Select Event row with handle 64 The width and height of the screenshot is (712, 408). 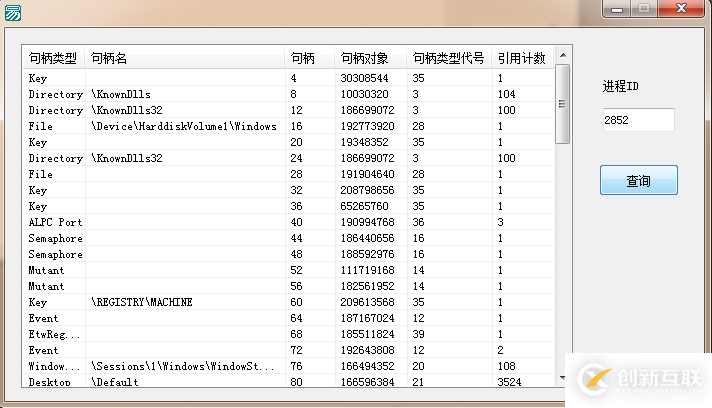[288, 318]
